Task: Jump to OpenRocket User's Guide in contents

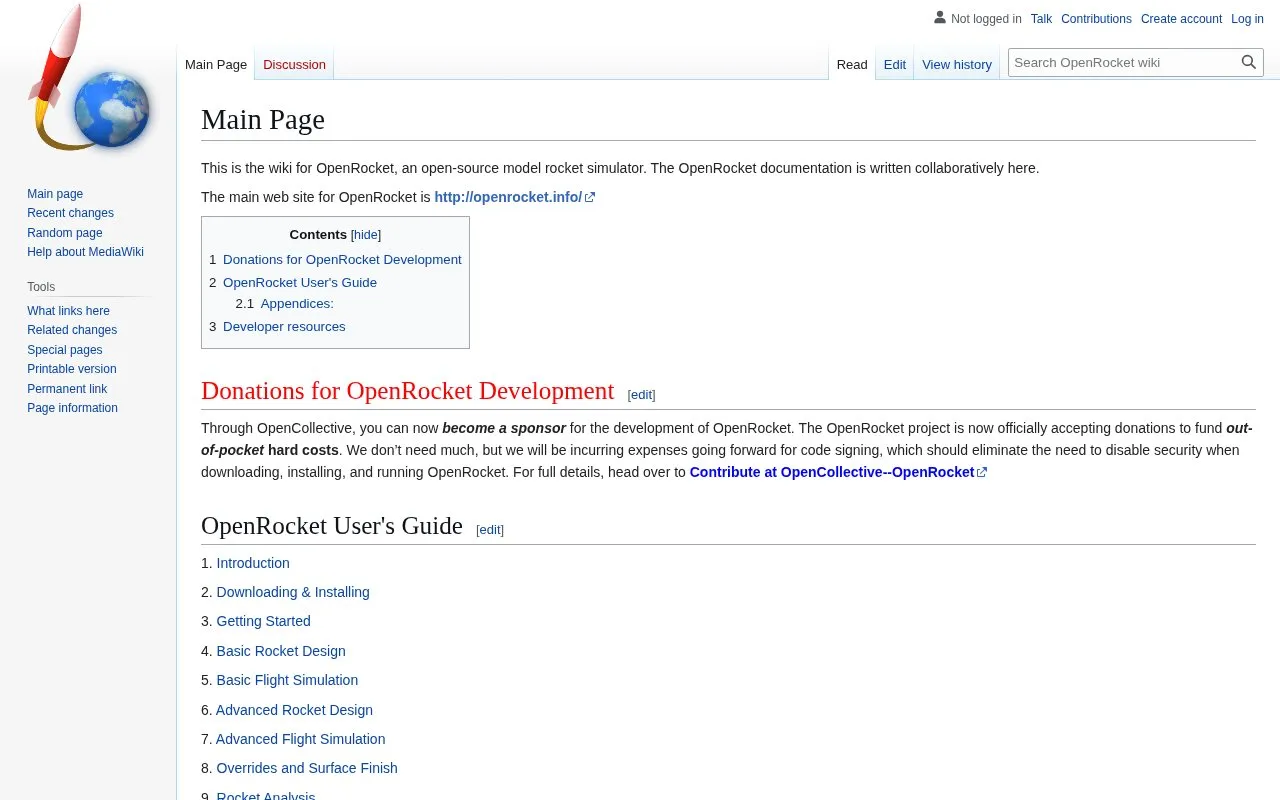Action: (300, 282)
